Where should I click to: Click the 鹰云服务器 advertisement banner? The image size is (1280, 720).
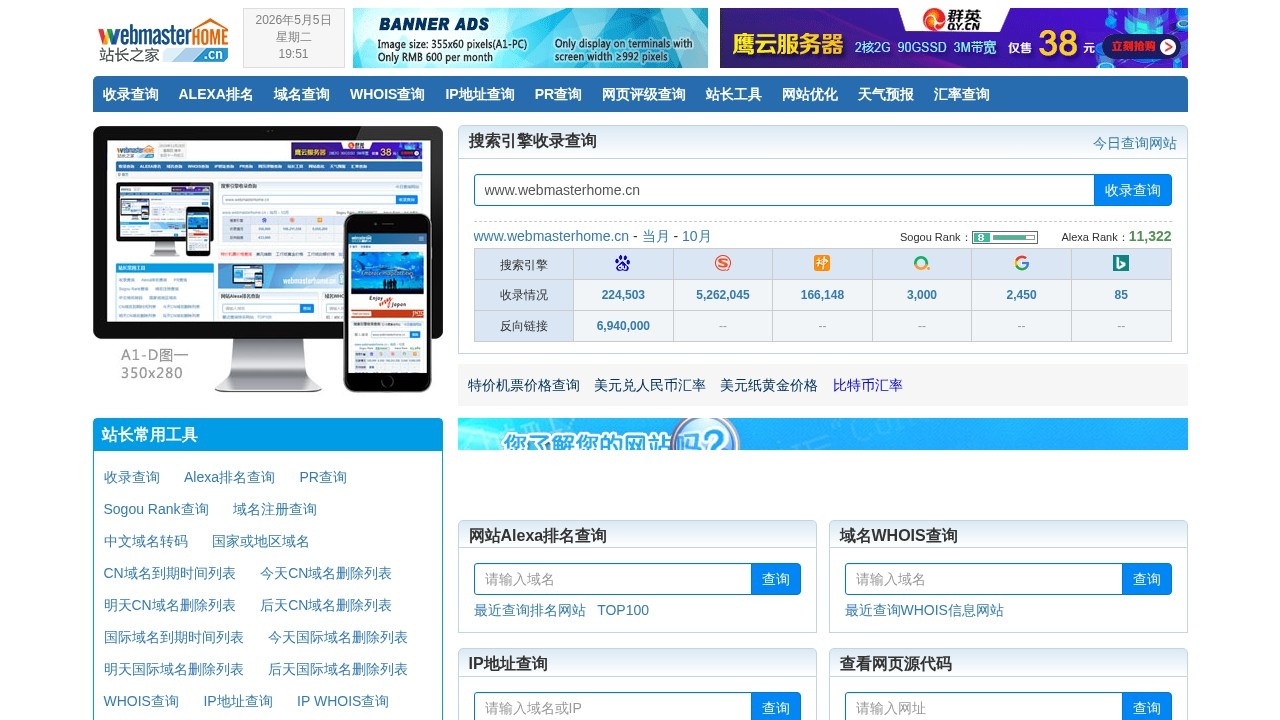coord(954,38)
